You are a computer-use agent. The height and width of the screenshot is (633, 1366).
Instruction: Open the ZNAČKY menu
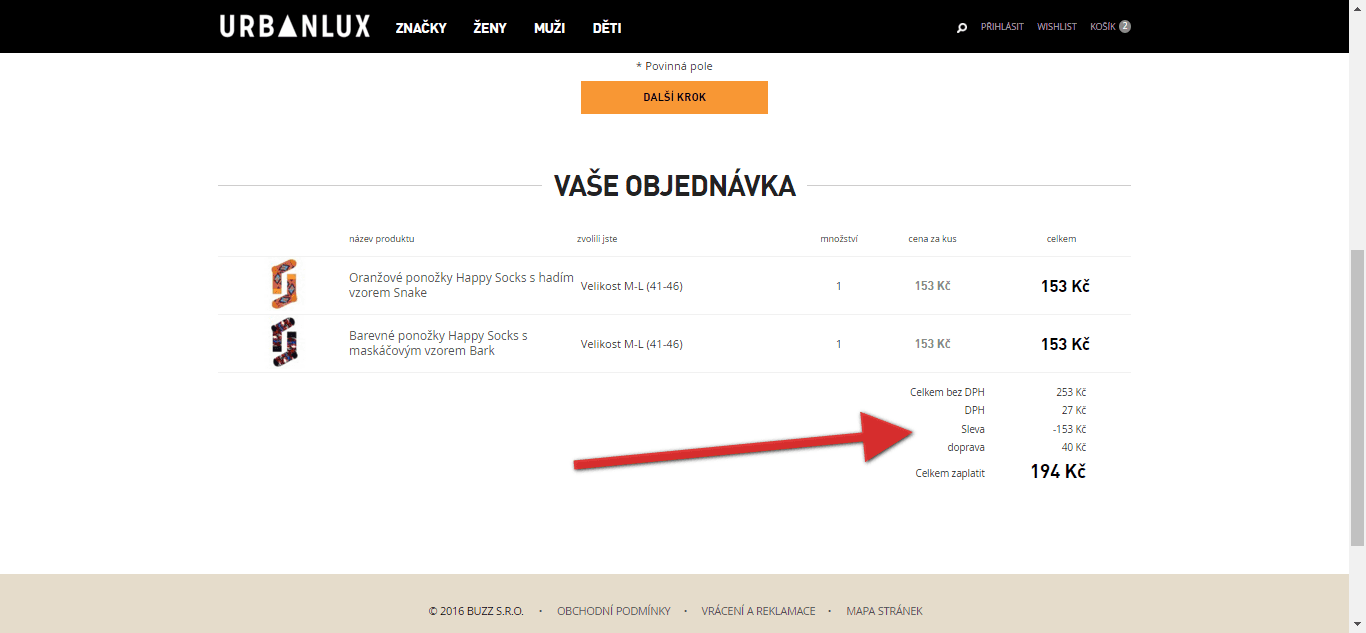tap(421, 28)
